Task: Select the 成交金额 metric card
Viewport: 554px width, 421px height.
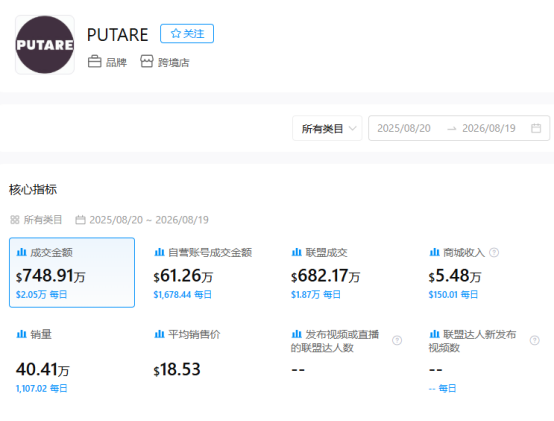Action: [x=72, y=272]
